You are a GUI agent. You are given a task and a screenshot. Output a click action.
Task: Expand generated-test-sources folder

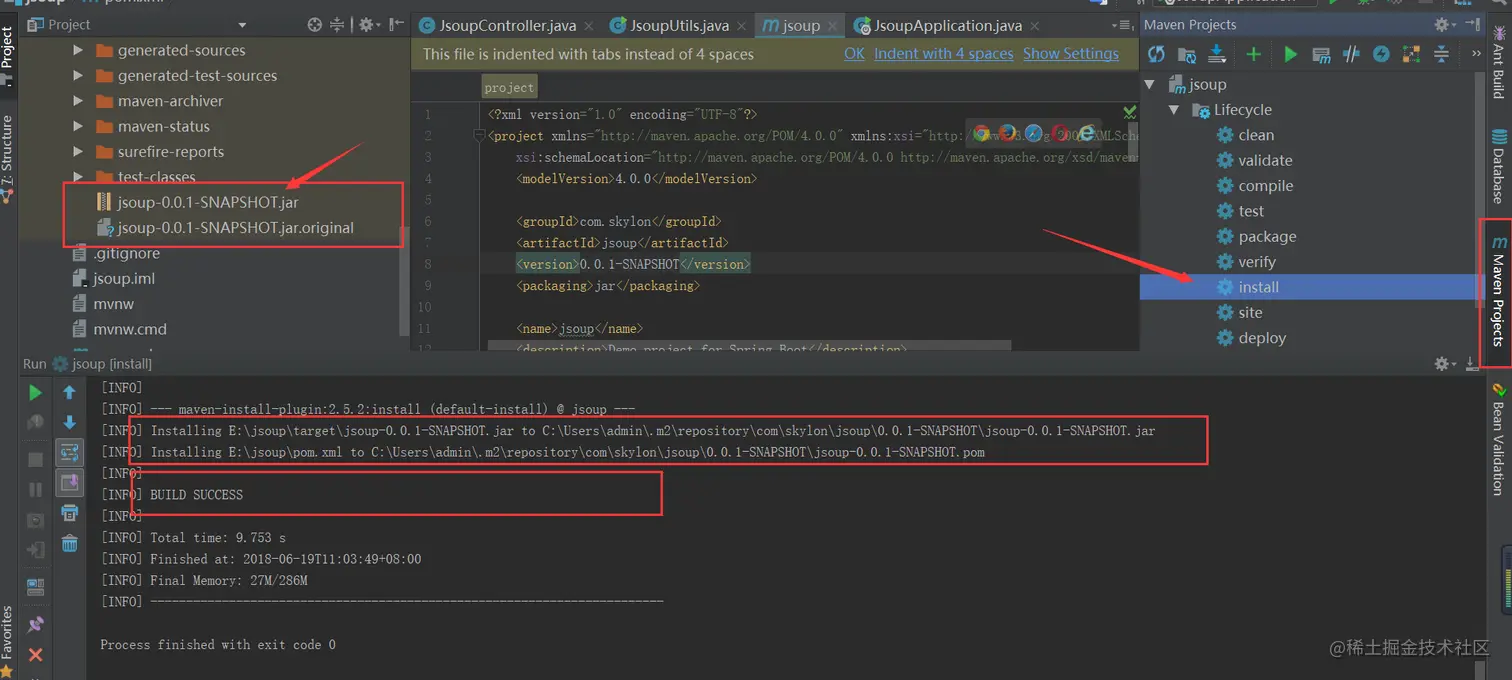click(x=78, y=75)
